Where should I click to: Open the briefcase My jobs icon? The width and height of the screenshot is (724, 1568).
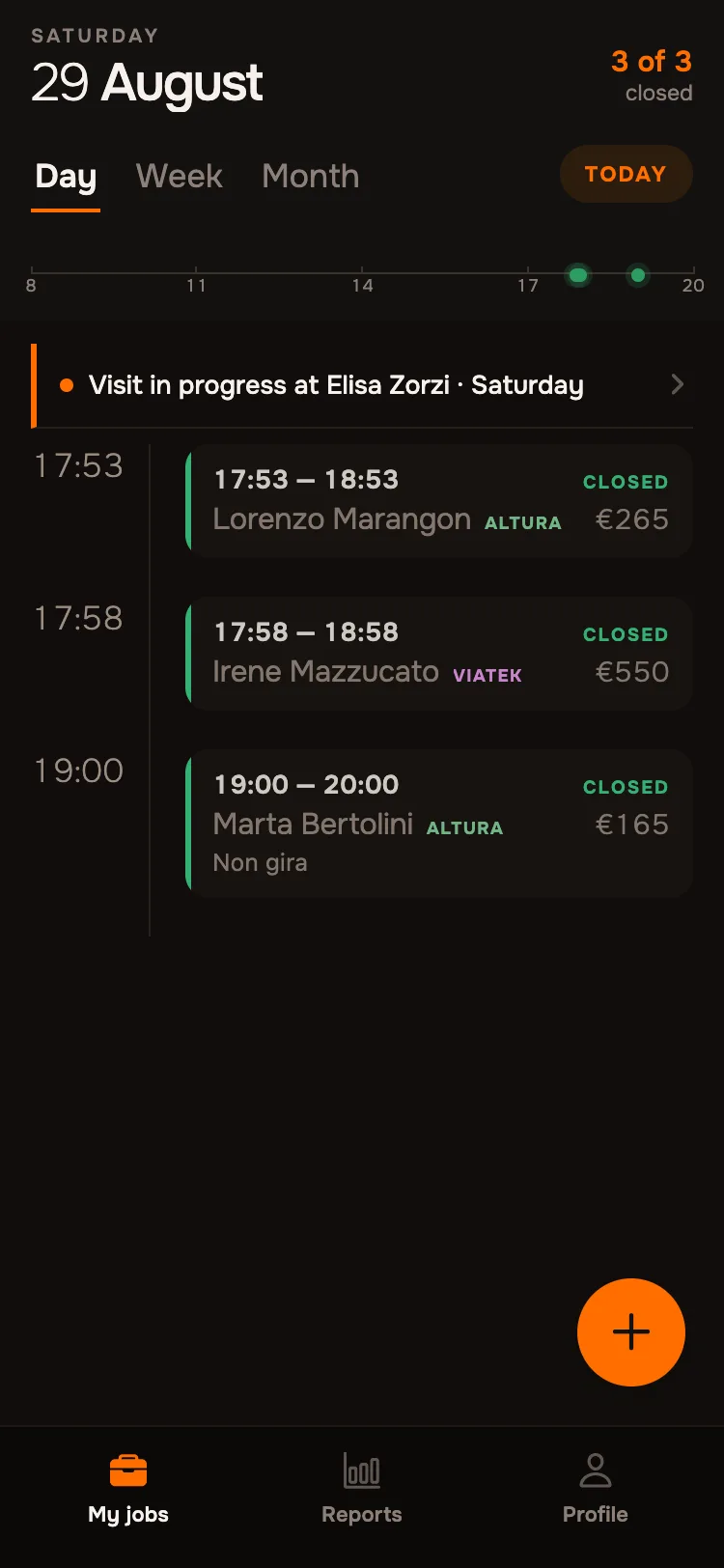tap(128, 1470)
